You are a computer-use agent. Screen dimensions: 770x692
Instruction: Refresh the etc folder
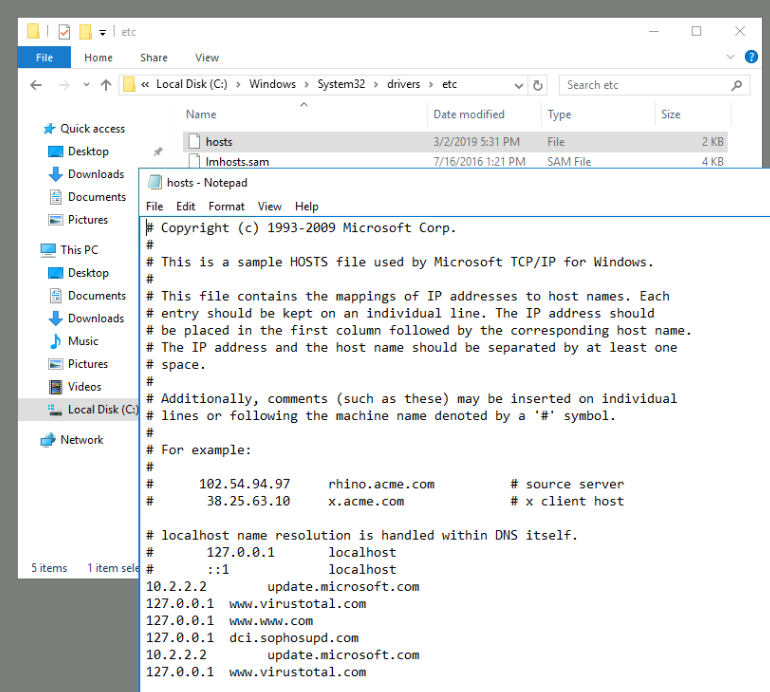538,85
